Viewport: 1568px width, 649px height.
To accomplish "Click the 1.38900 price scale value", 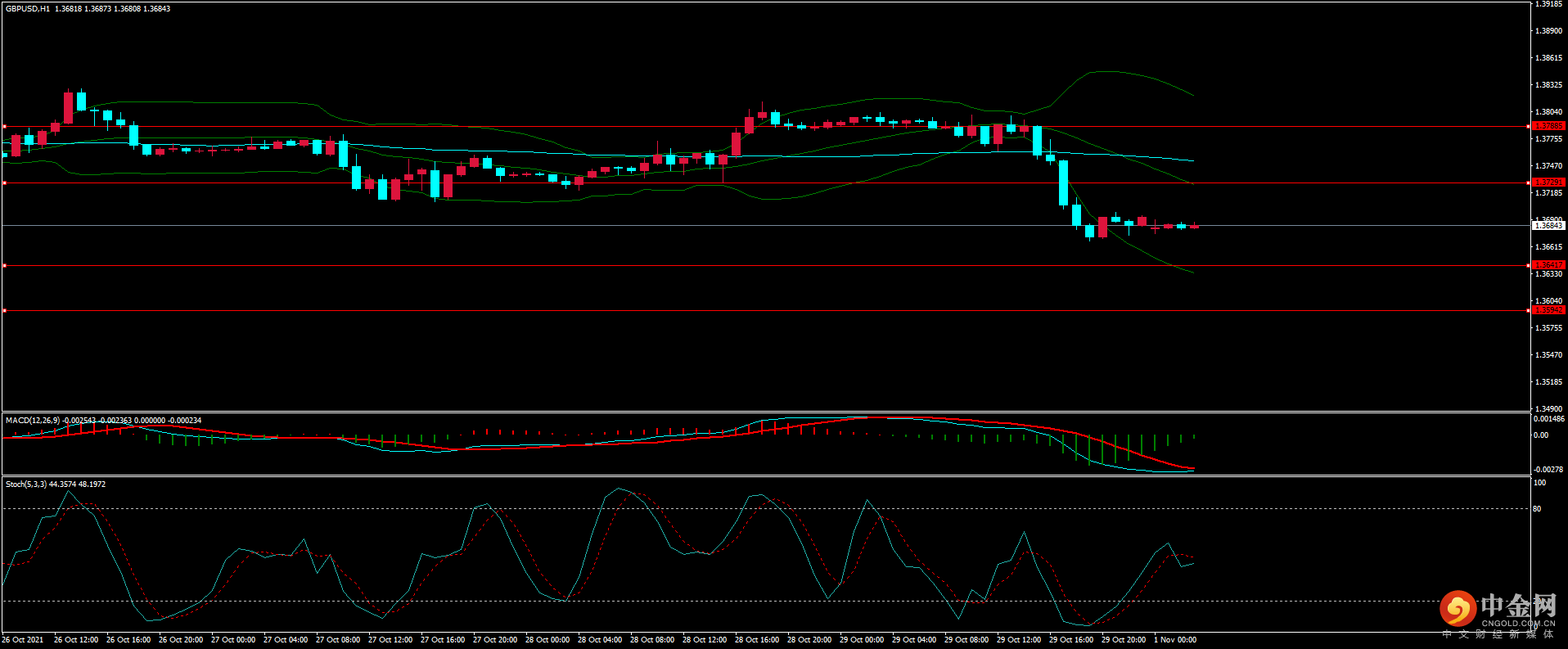I will click(1548, 31).
